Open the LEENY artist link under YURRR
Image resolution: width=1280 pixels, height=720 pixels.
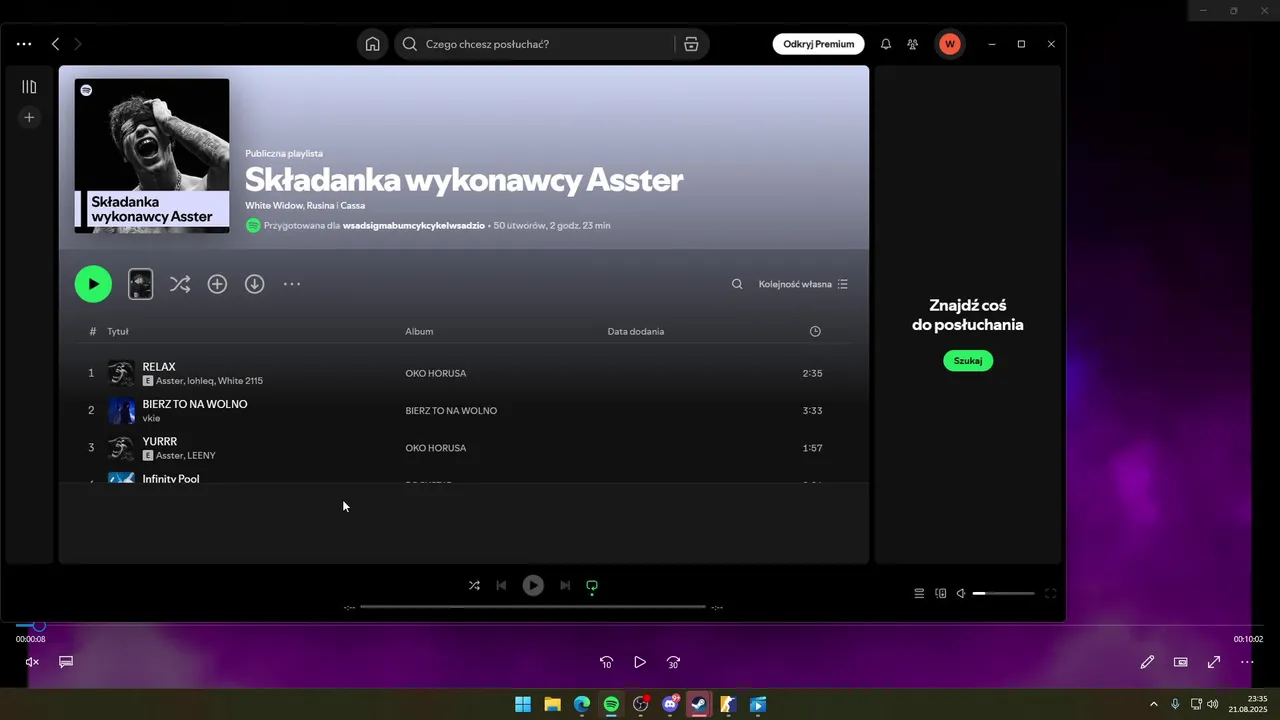(202, 455)
